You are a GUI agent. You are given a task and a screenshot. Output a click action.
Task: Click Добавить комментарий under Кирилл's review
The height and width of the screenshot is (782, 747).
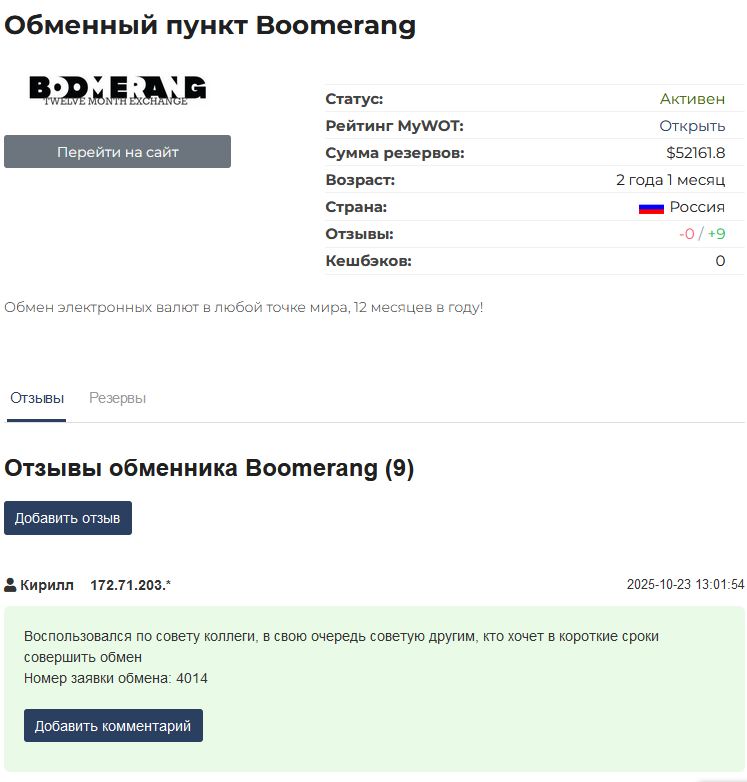(x=113, y=726)
